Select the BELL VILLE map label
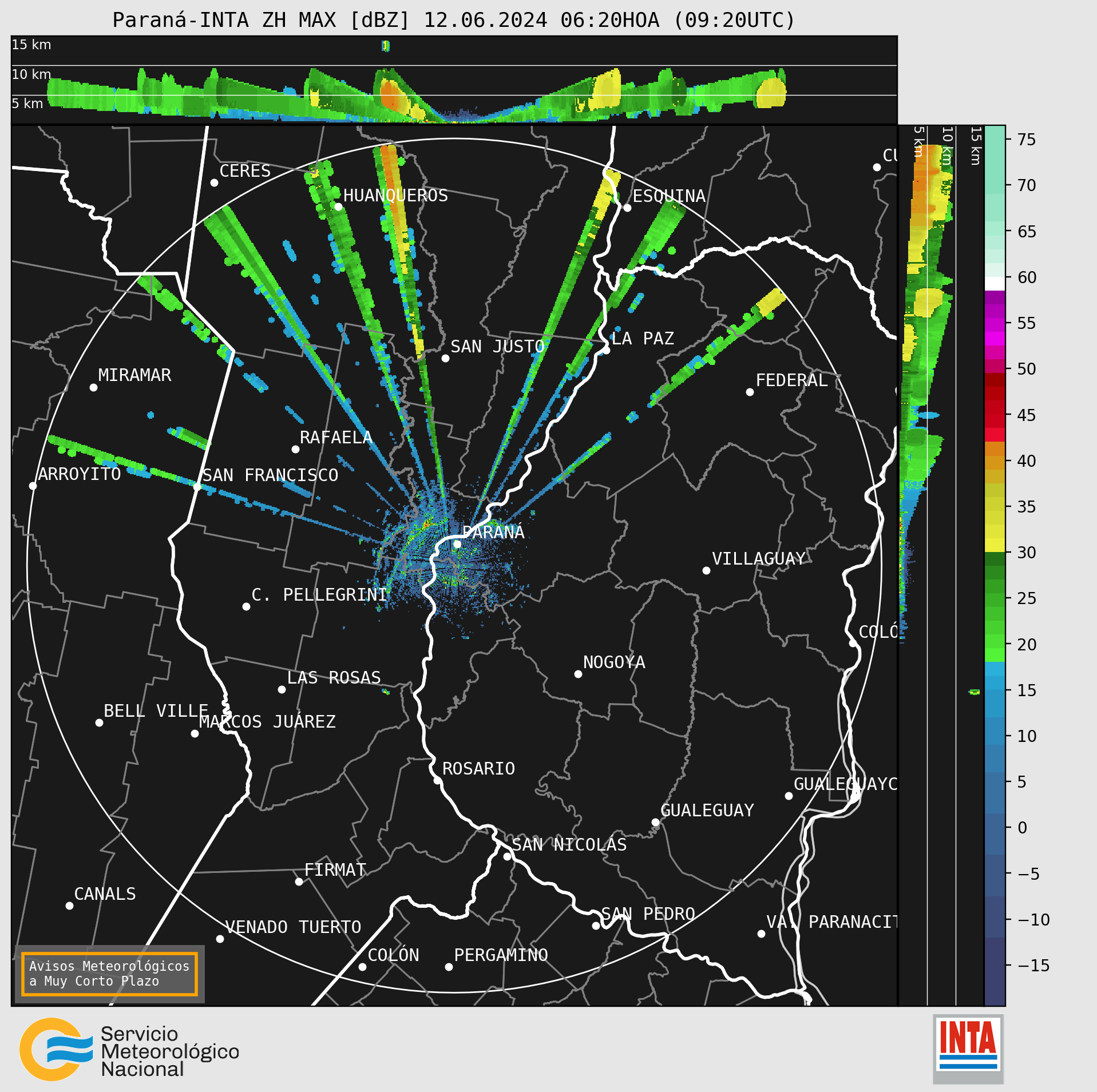This screenshot has width=1097, height=1092. click(x=156, y=711)
